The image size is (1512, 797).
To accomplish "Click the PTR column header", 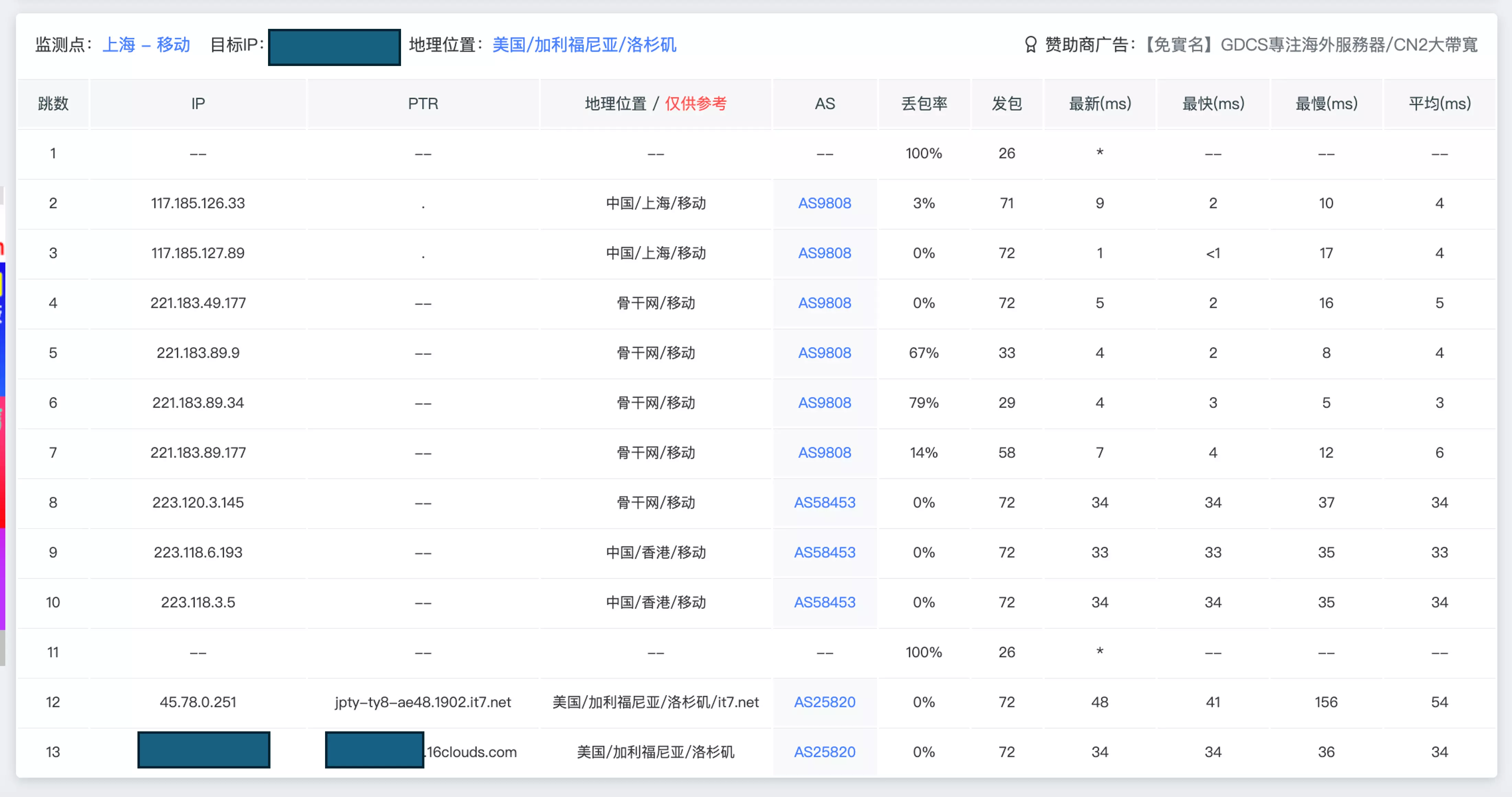I will pos(423,104).
